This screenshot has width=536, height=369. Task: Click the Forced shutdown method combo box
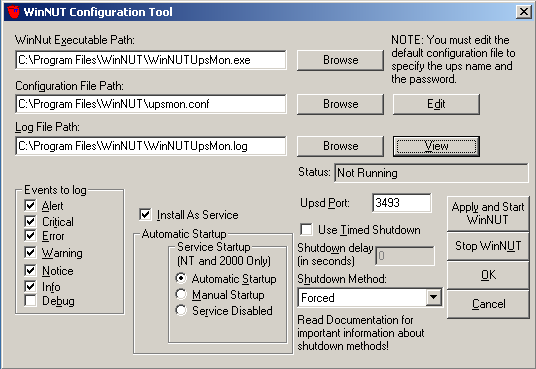click(370, 297)
